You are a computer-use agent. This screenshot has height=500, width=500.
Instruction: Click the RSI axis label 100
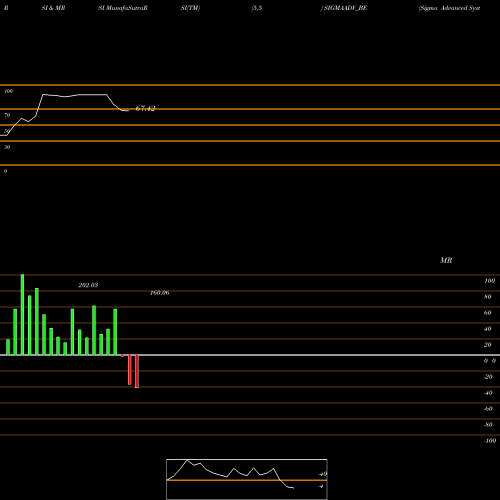[8, 91]
